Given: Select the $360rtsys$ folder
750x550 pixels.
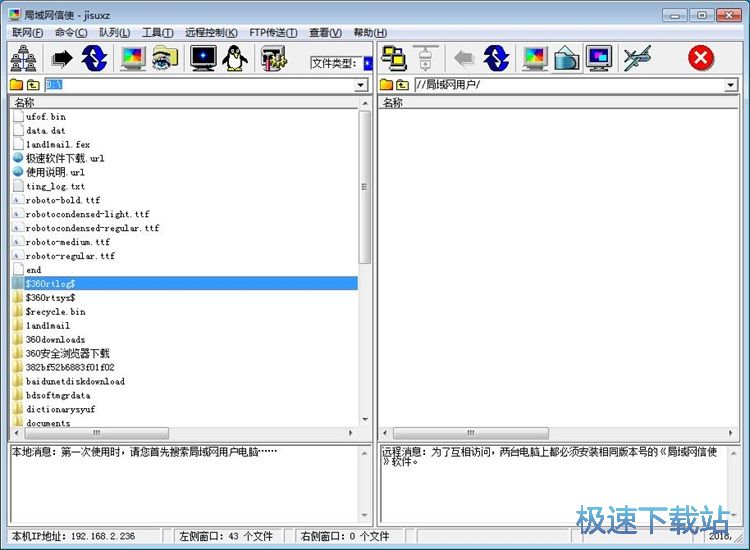Looking at the screenshot, I should pyautogui.click(x=50, y=298).
